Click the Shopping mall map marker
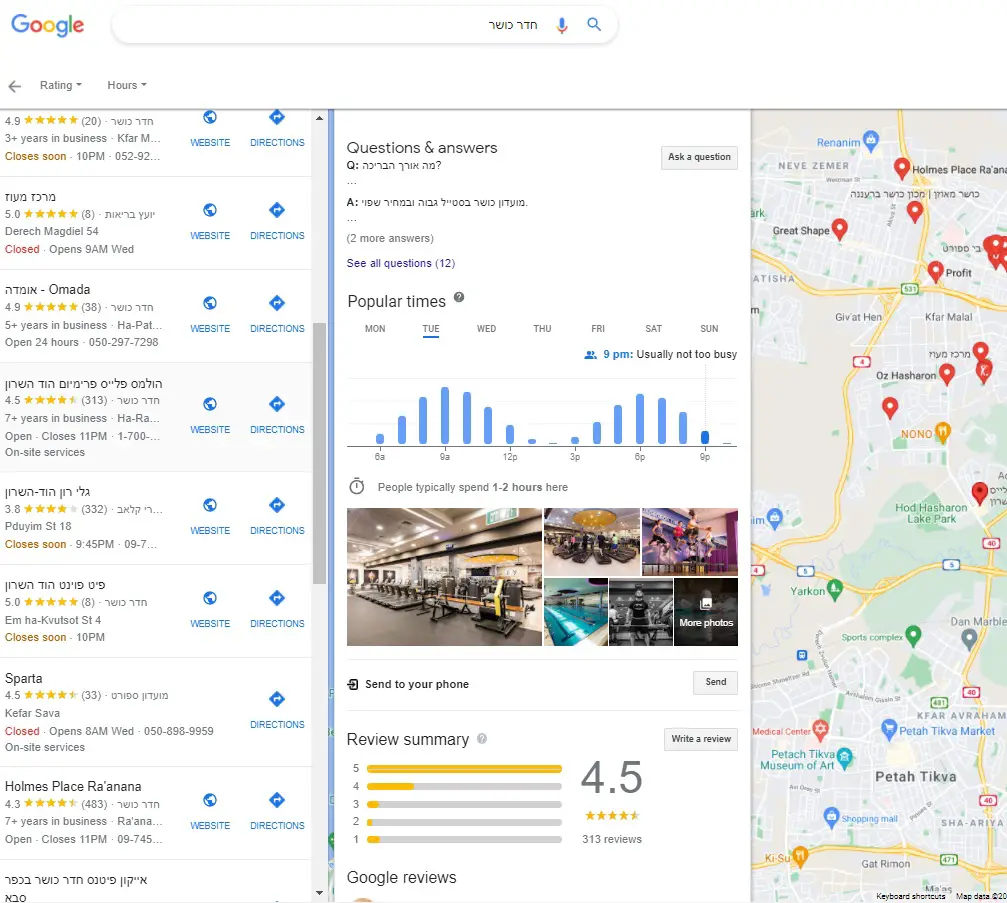Viewport: 1007px width, 903px height. click(x=832, y=817)
